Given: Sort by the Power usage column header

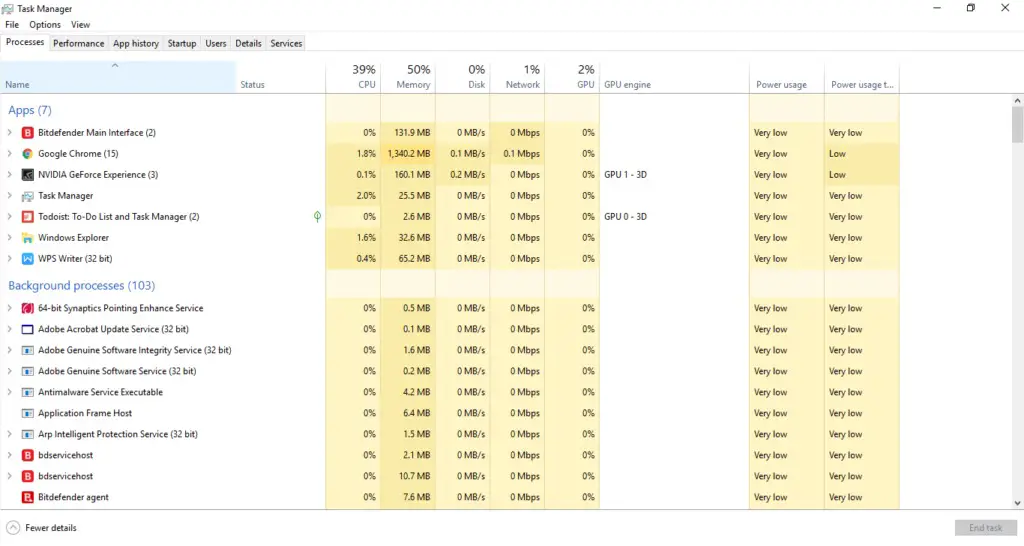Looking at the screenshot, I should point(786,77).
